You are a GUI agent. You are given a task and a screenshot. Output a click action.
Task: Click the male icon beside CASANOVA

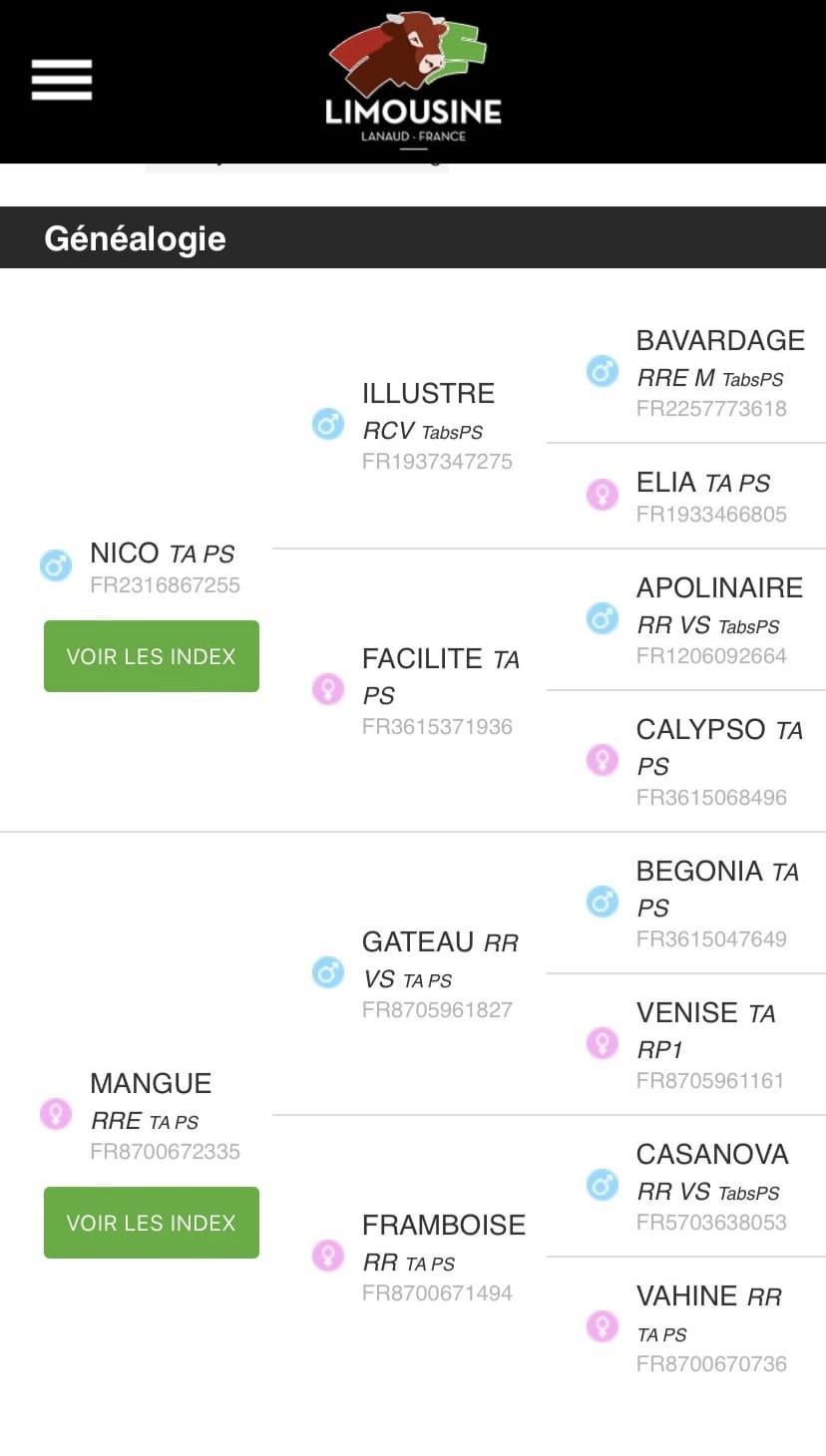coord(603,1185)
